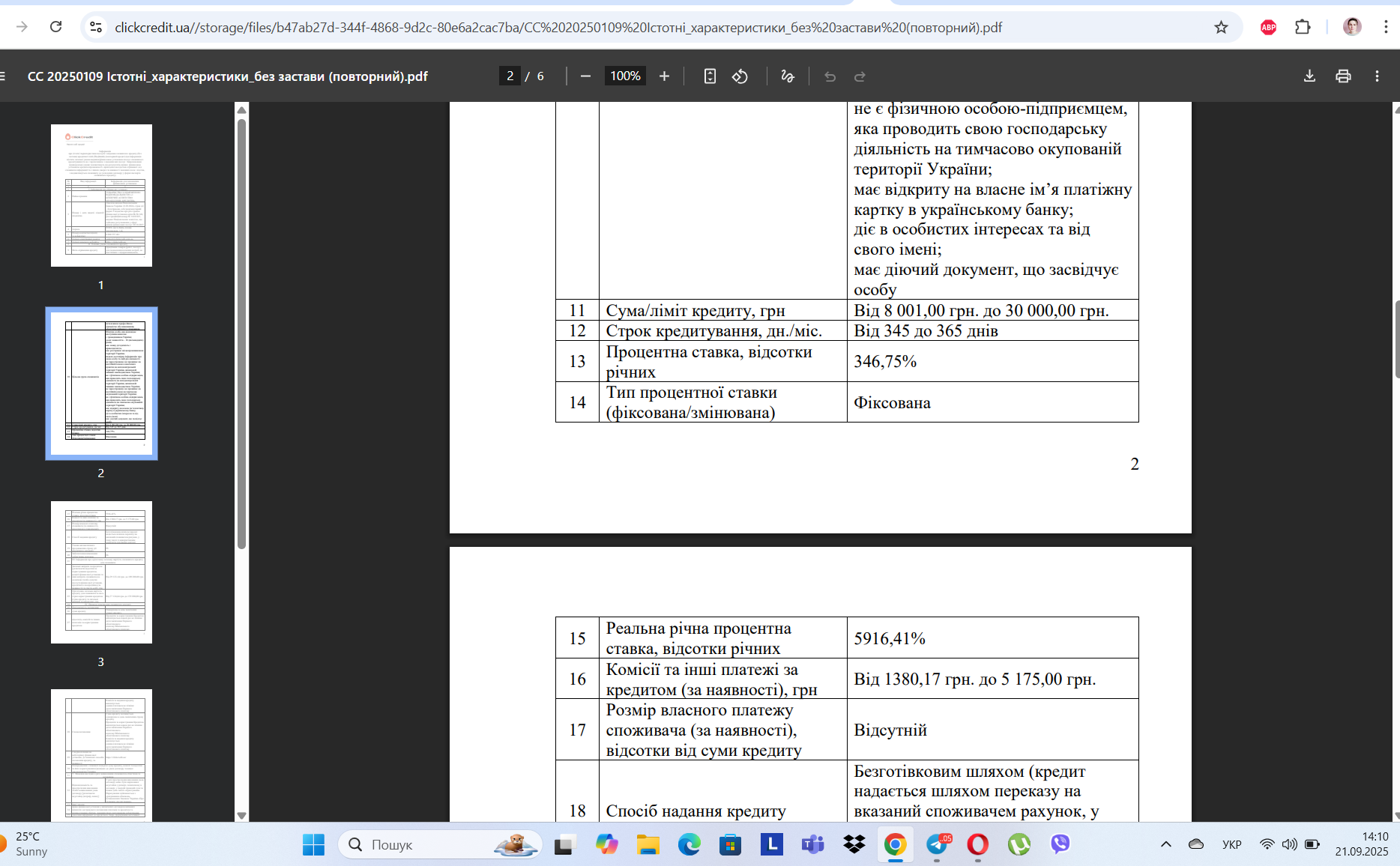
Task: Launch Copilot from the taskbar
Action: coord(606,844)
